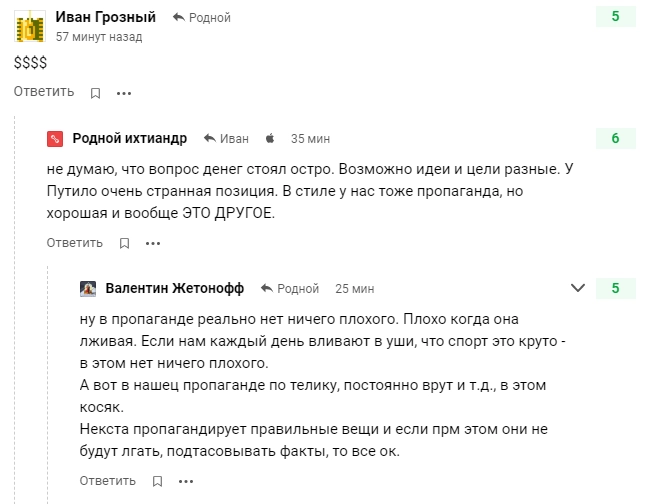Collapse Валентин Жетонофф's comment with chevron
The width and height of the screenshot is (645, 504).
pyautogui.click(x=577, y=288)
